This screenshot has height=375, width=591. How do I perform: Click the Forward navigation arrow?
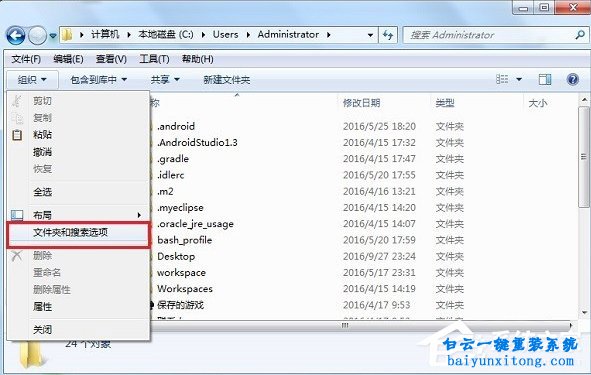tap(37, 36)
